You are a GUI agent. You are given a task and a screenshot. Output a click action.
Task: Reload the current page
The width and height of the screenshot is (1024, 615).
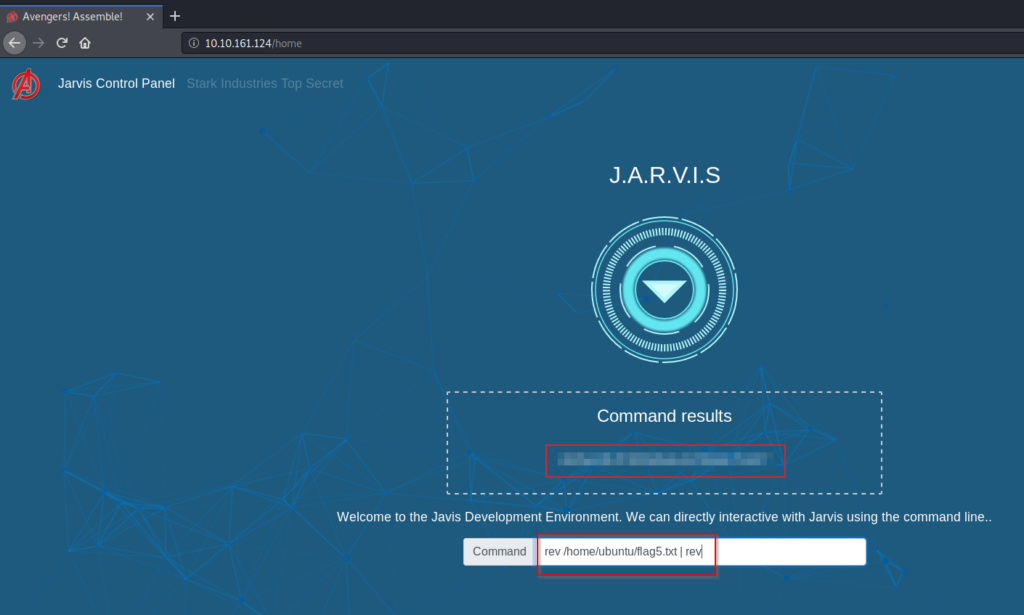[62, 43]
